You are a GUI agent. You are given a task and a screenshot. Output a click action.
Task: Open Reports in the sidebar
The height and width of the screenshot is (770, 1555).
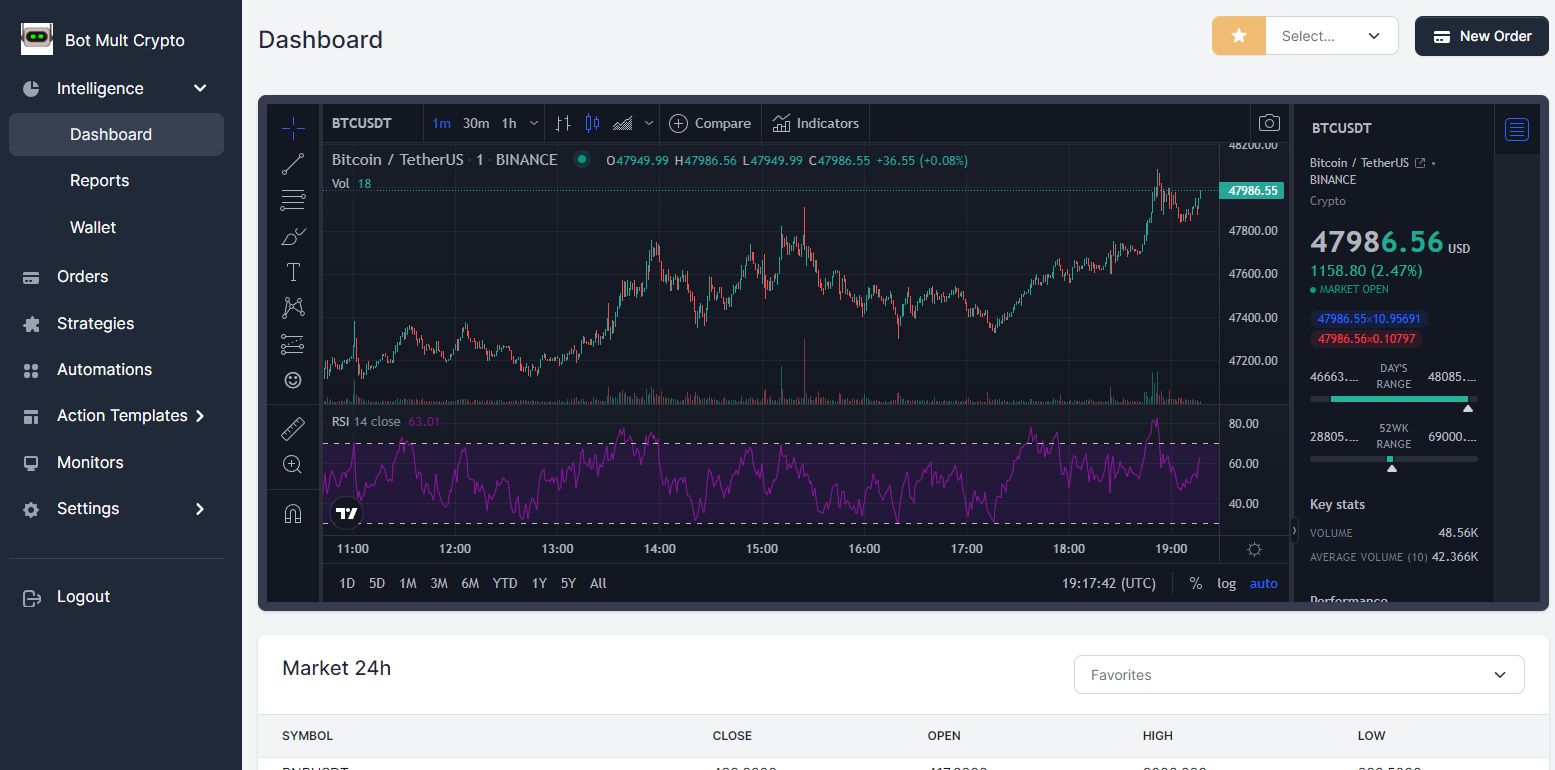tap(99, 181)
